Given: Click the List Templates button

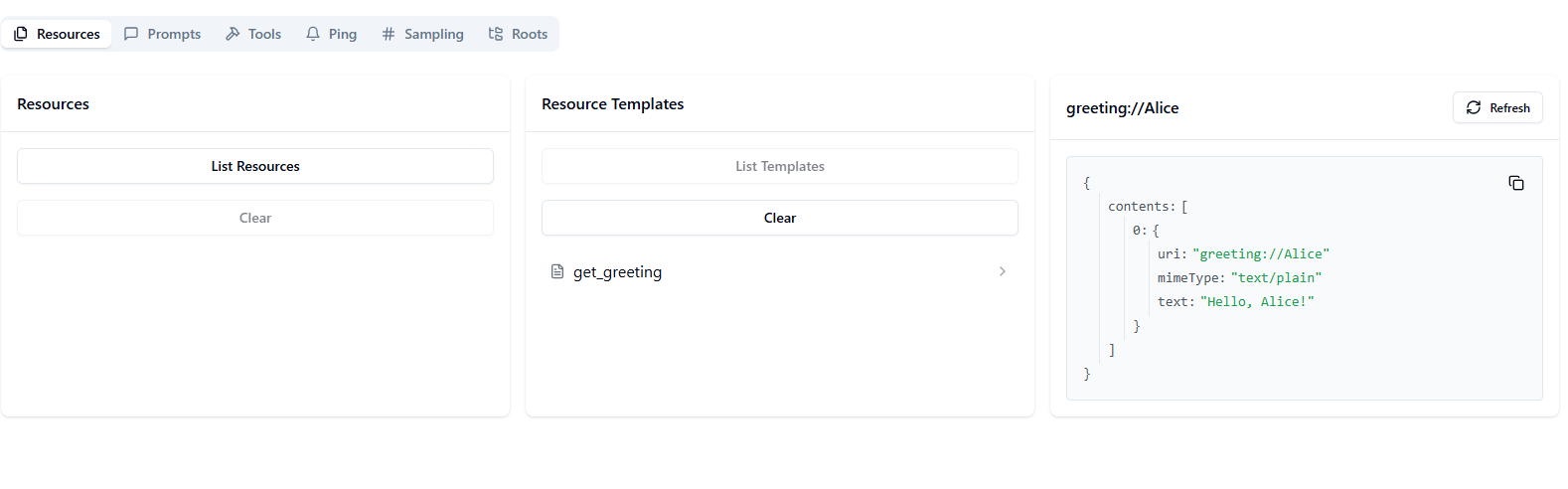Looking at the screenshot, I should tap(780, 166).
